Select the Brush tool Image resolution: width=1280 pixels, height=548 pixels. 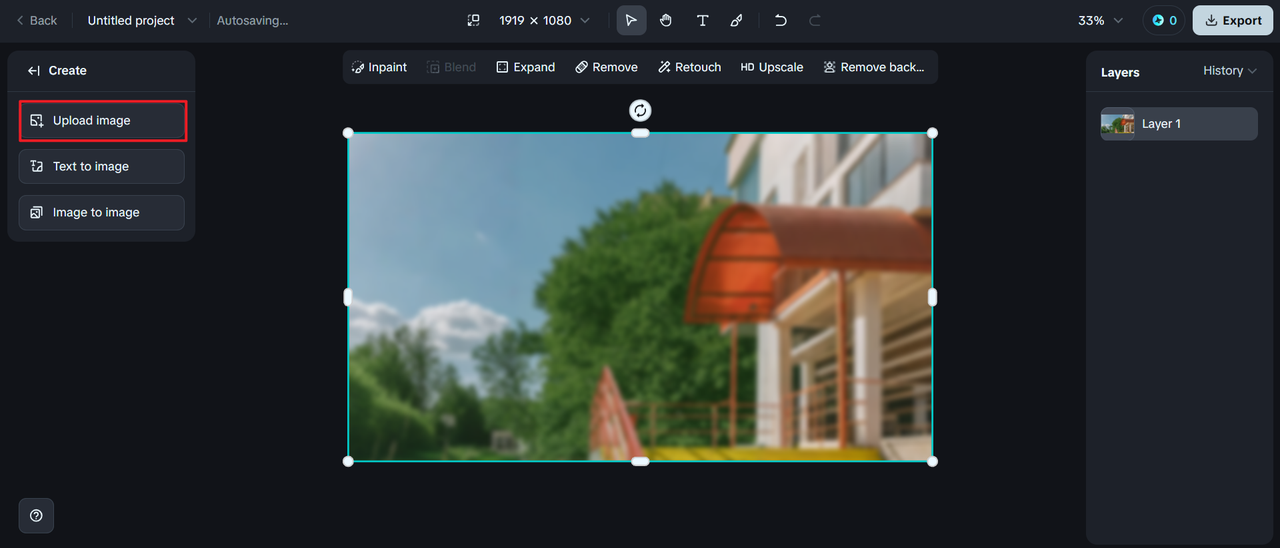pyautogui.click(x=737, y=20)
